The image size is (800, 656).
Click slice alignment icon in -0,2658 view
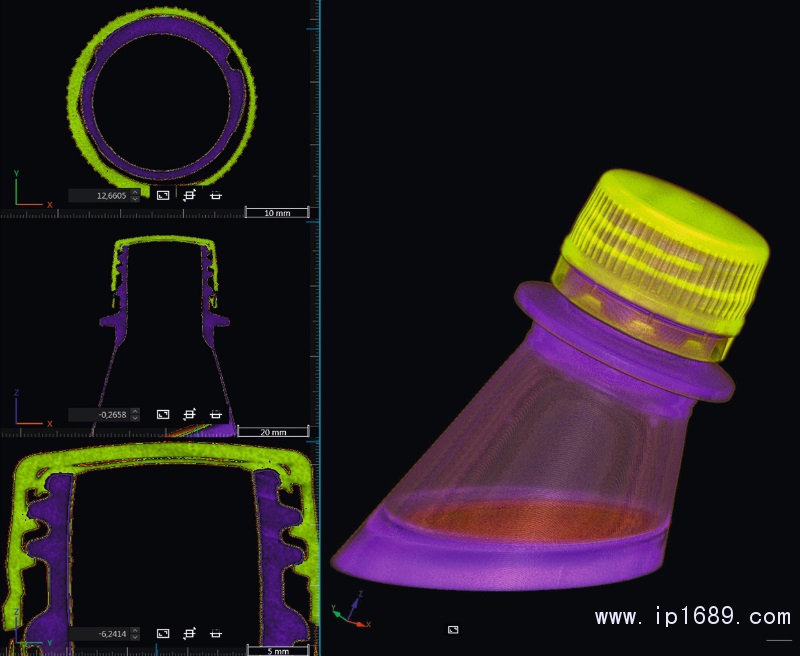click(189, 414)
